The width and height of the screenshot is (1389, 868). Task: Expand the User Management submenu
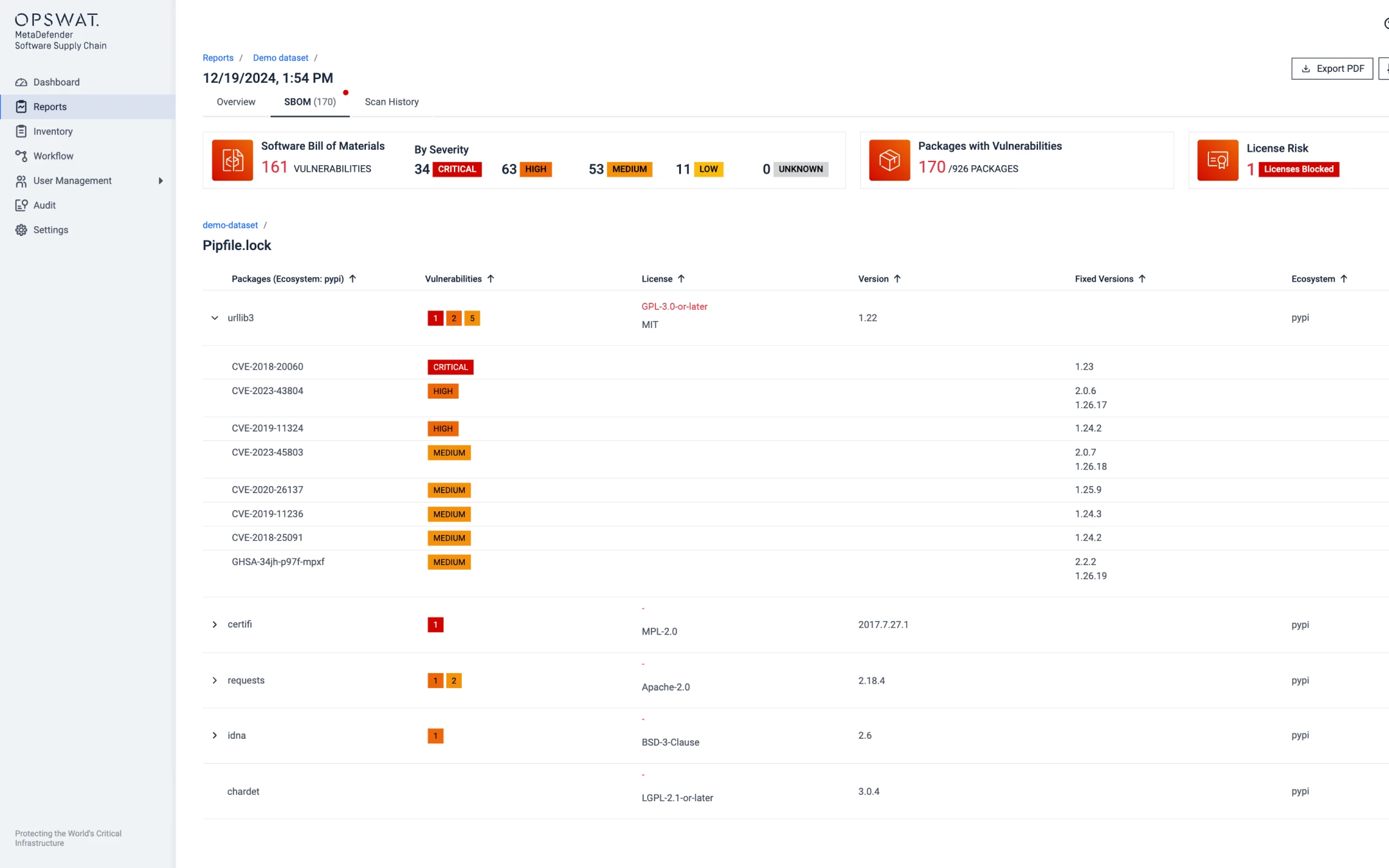click(161, 181)
